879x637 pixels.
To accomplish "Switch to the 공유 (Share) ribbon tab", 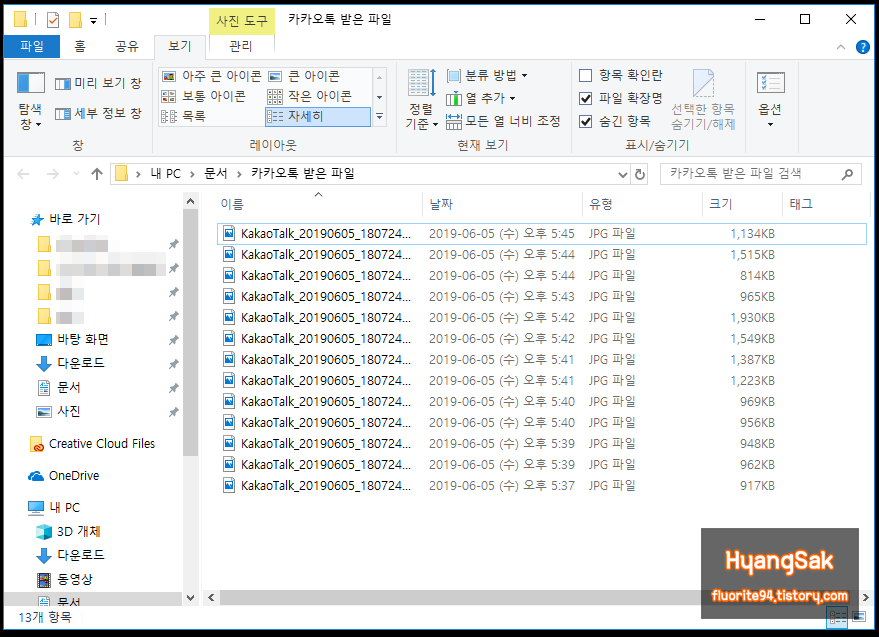I will coord(127,47).
